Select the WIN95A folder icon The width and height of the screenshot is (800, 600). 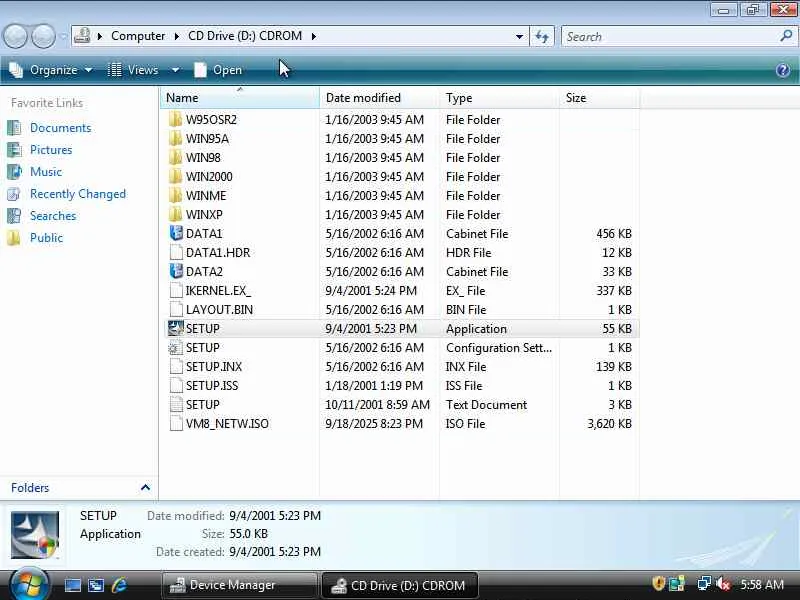click(176, 138)
